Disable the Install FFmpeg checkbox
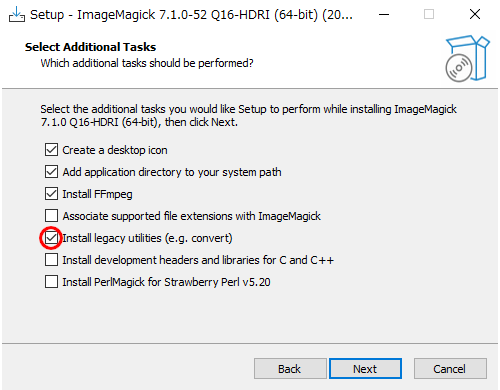Screen dimensions: 500x390 (x=51, y=194)
